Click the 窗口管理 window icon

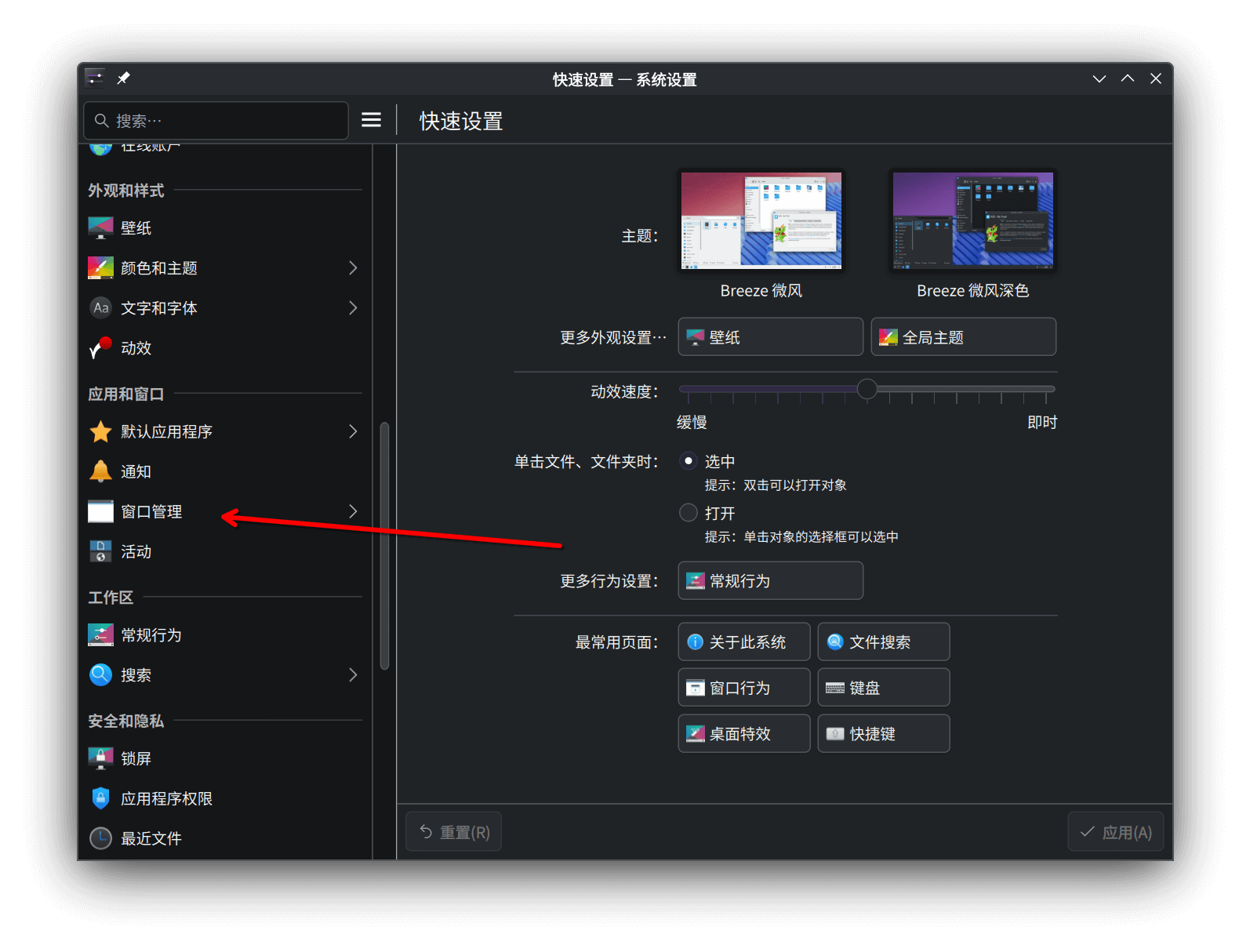(x=100, y=512)
